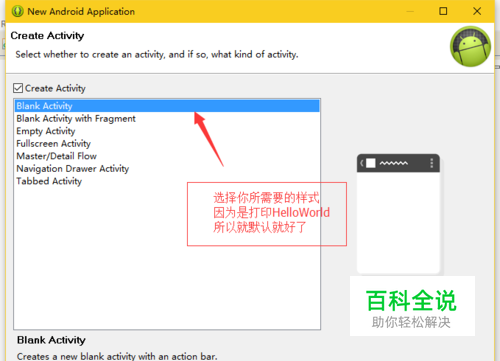Image resolution: width=500 pixels, height=361 pixels.
Task: Click the Android robot wizard icon
Action: tap(470, 46)
